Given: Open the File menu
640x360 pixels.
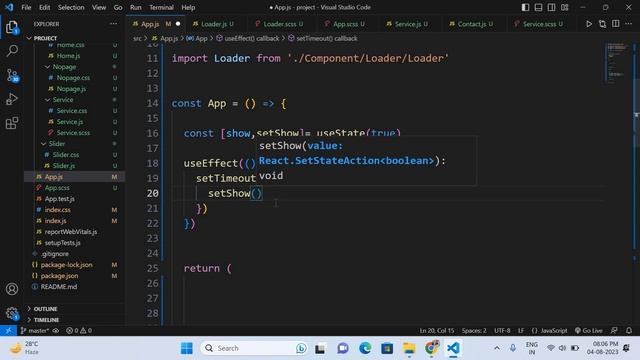Looking at the screenshot, I should pyautogui.click(x=26, y=7).
